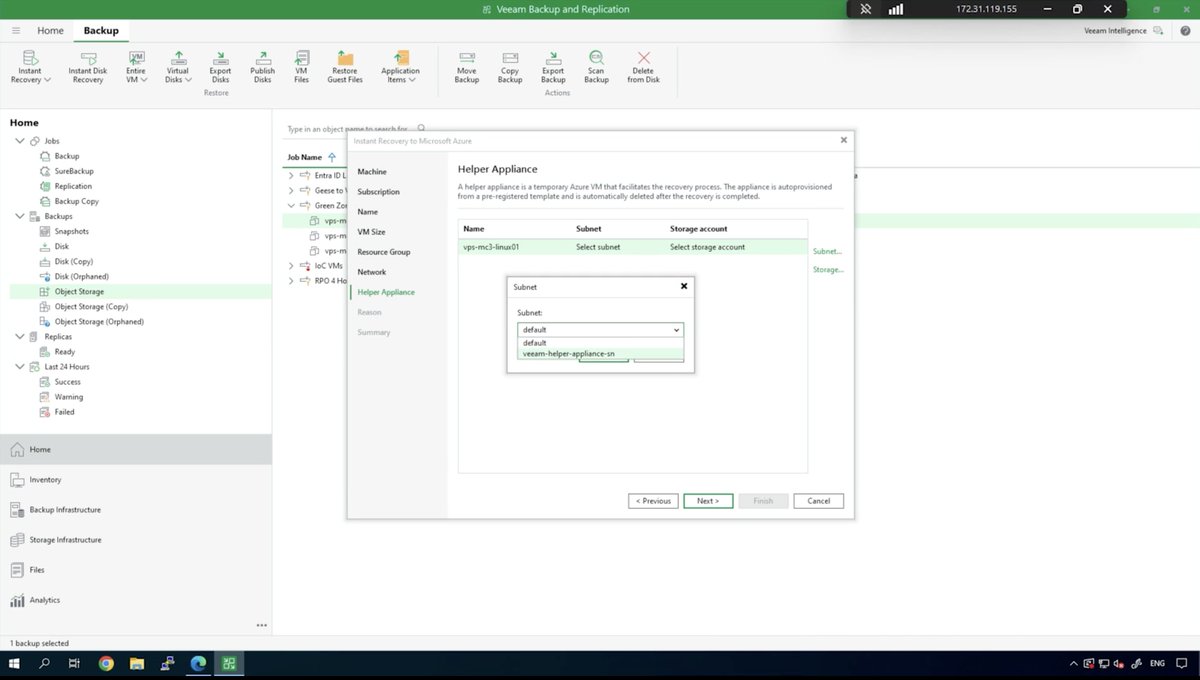Click the Instant Recovery ribbon icon
Screen dimensions: 1200x680
30,66
